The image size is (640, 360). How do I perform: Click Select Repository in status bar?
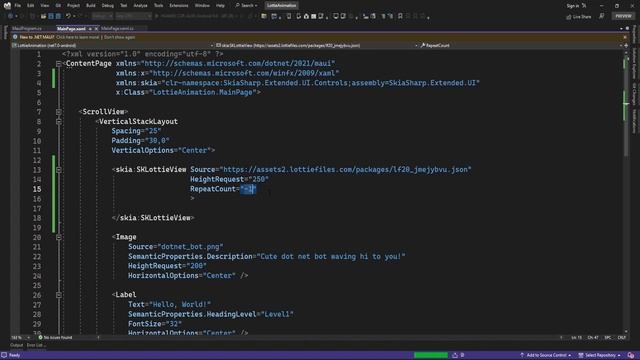(x=599, y=355)
